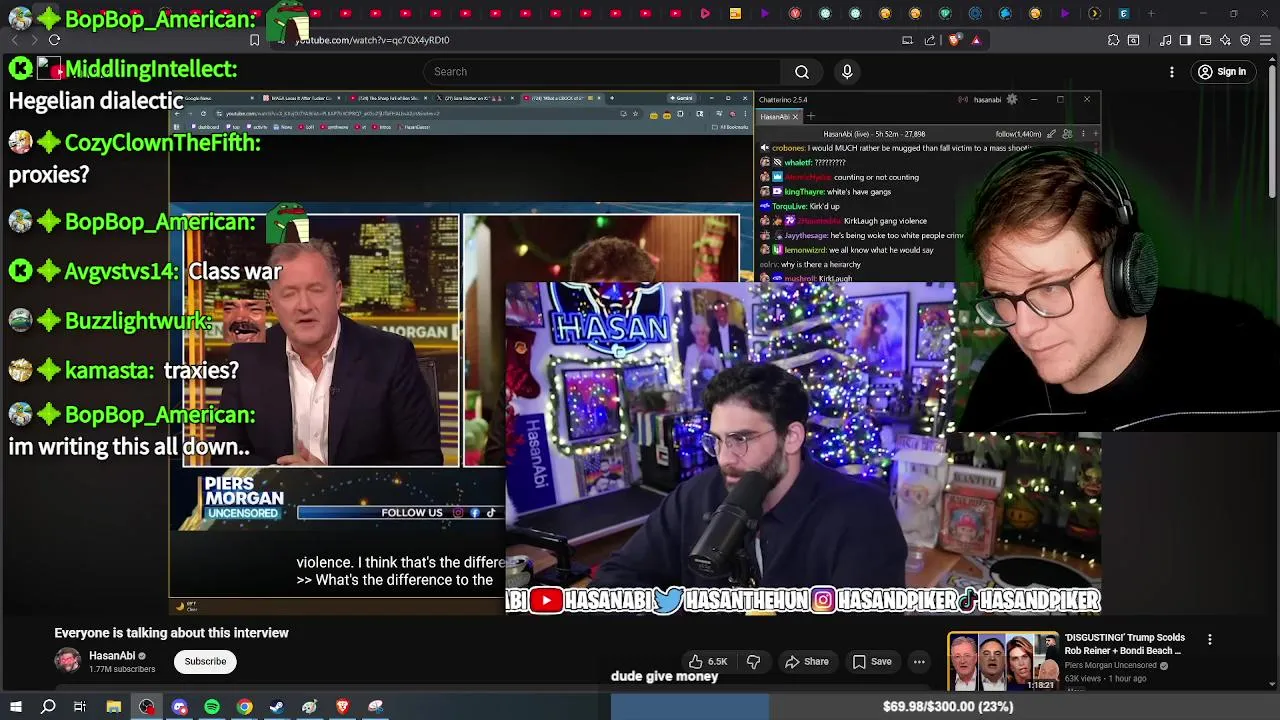This screenshot has width=1280, height=720.
Task: Open the Brave Shields lion icon
Action: click(954, 40)
